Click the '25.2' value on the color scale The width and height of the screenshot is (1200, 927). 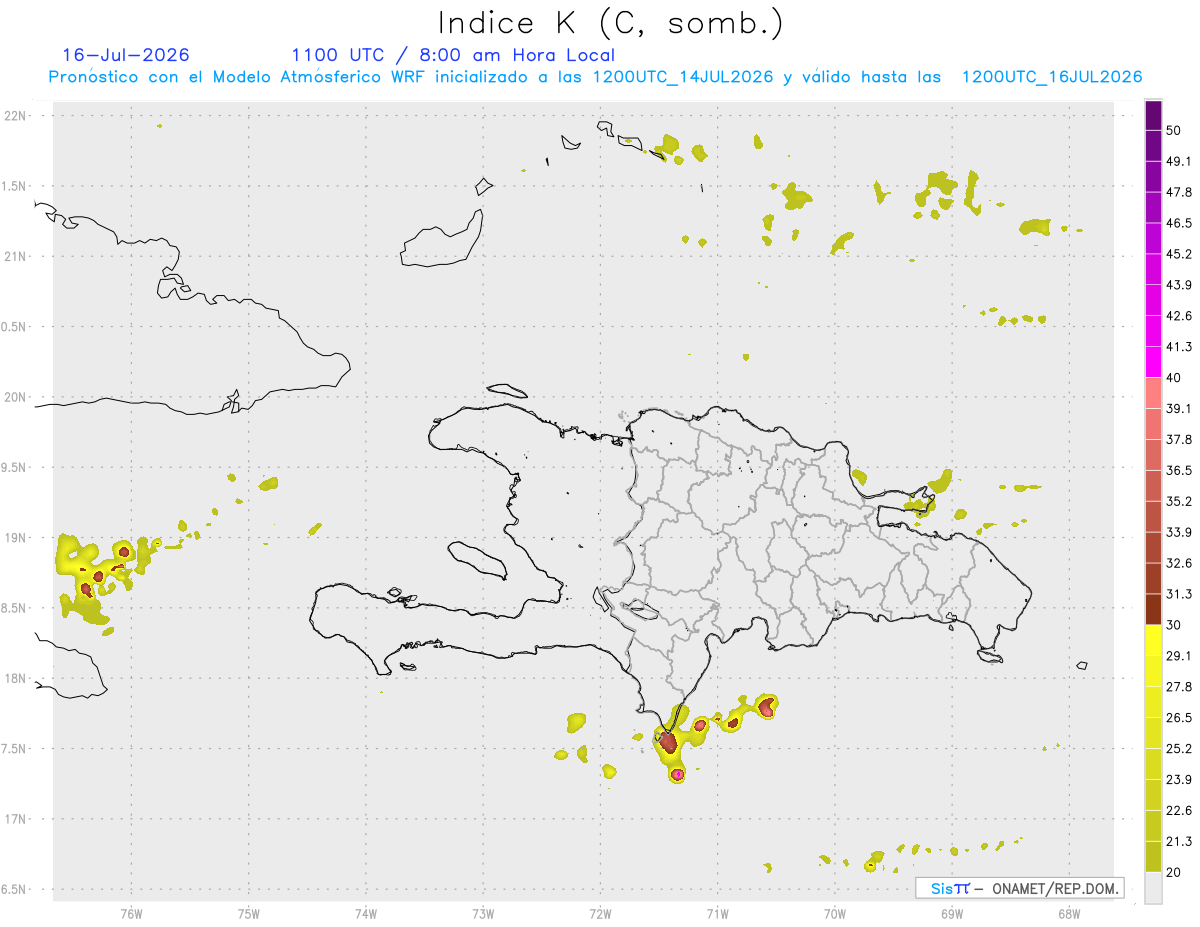click(x=1179, y=748)
